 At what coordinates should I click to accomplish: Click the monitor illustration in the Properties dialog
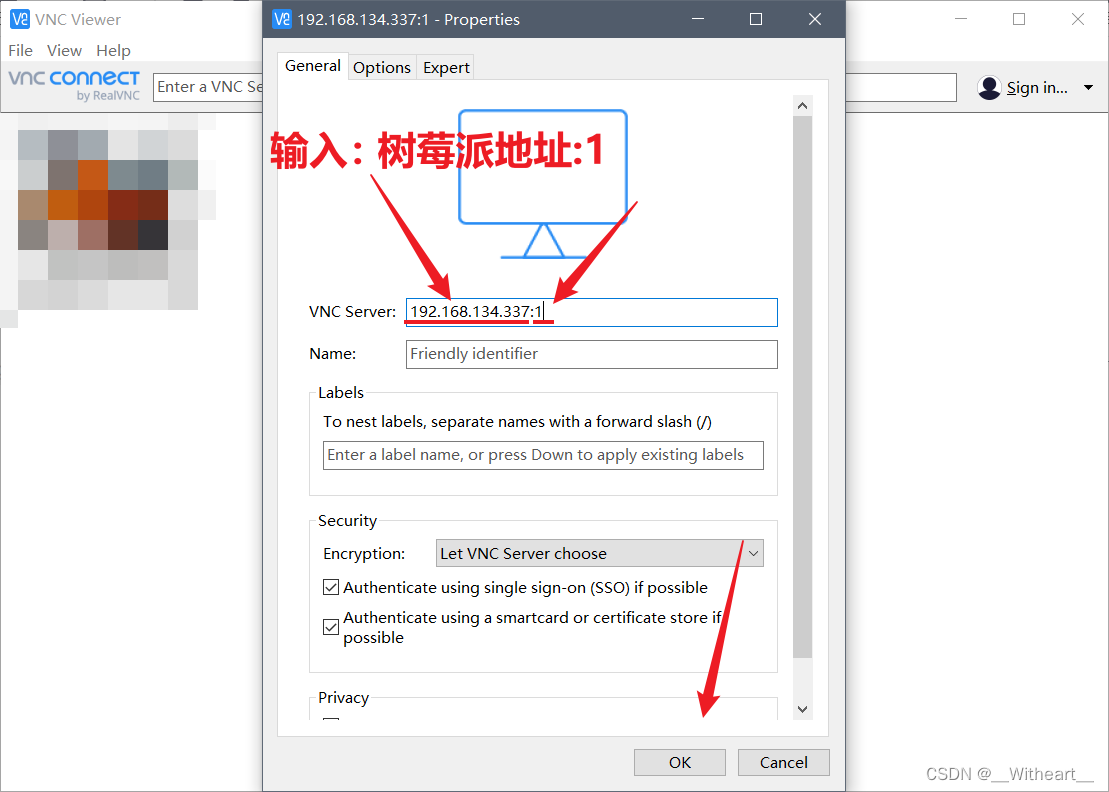point(543,184)
